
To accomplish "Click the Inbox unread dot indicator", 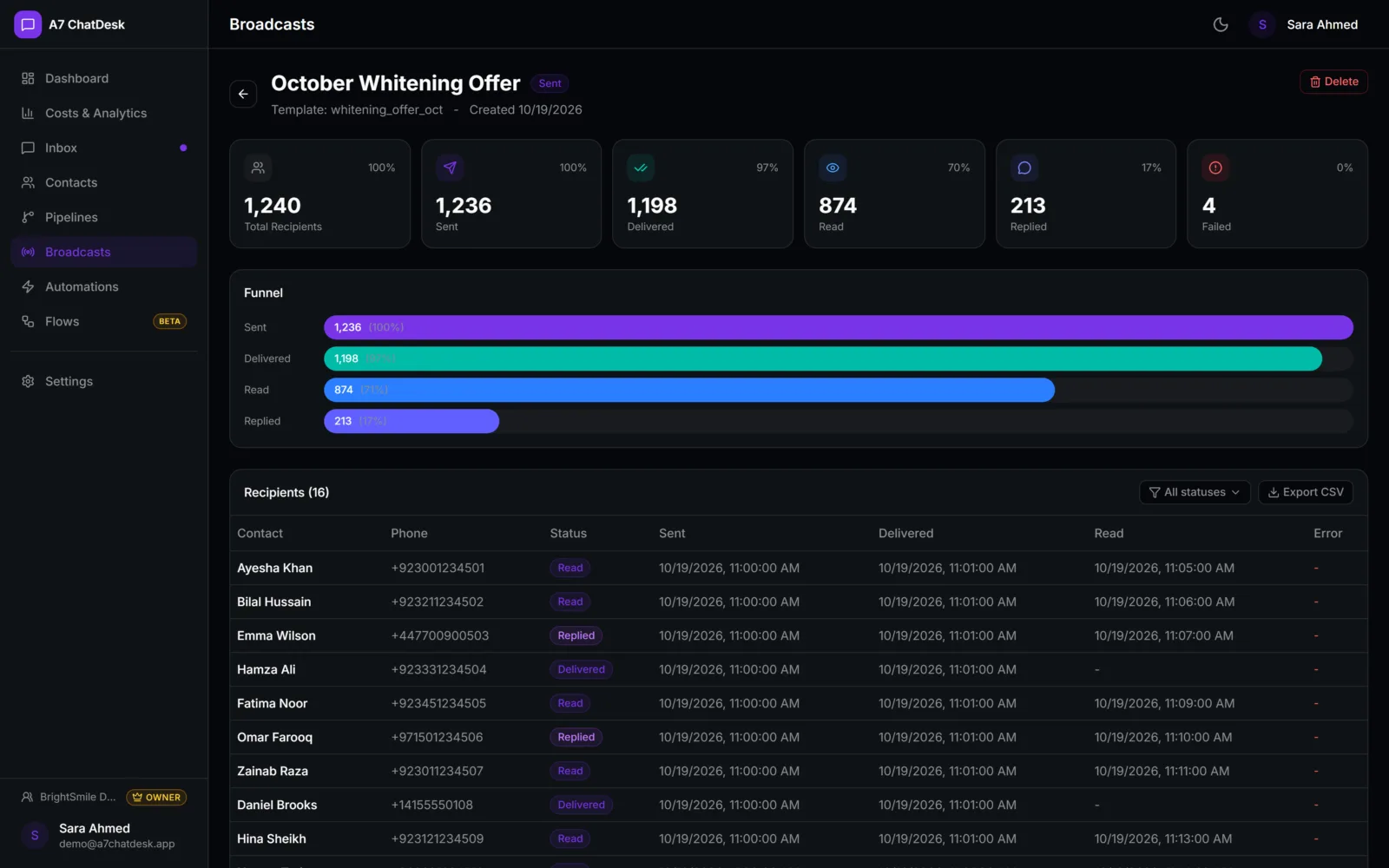I will (183, 148).
